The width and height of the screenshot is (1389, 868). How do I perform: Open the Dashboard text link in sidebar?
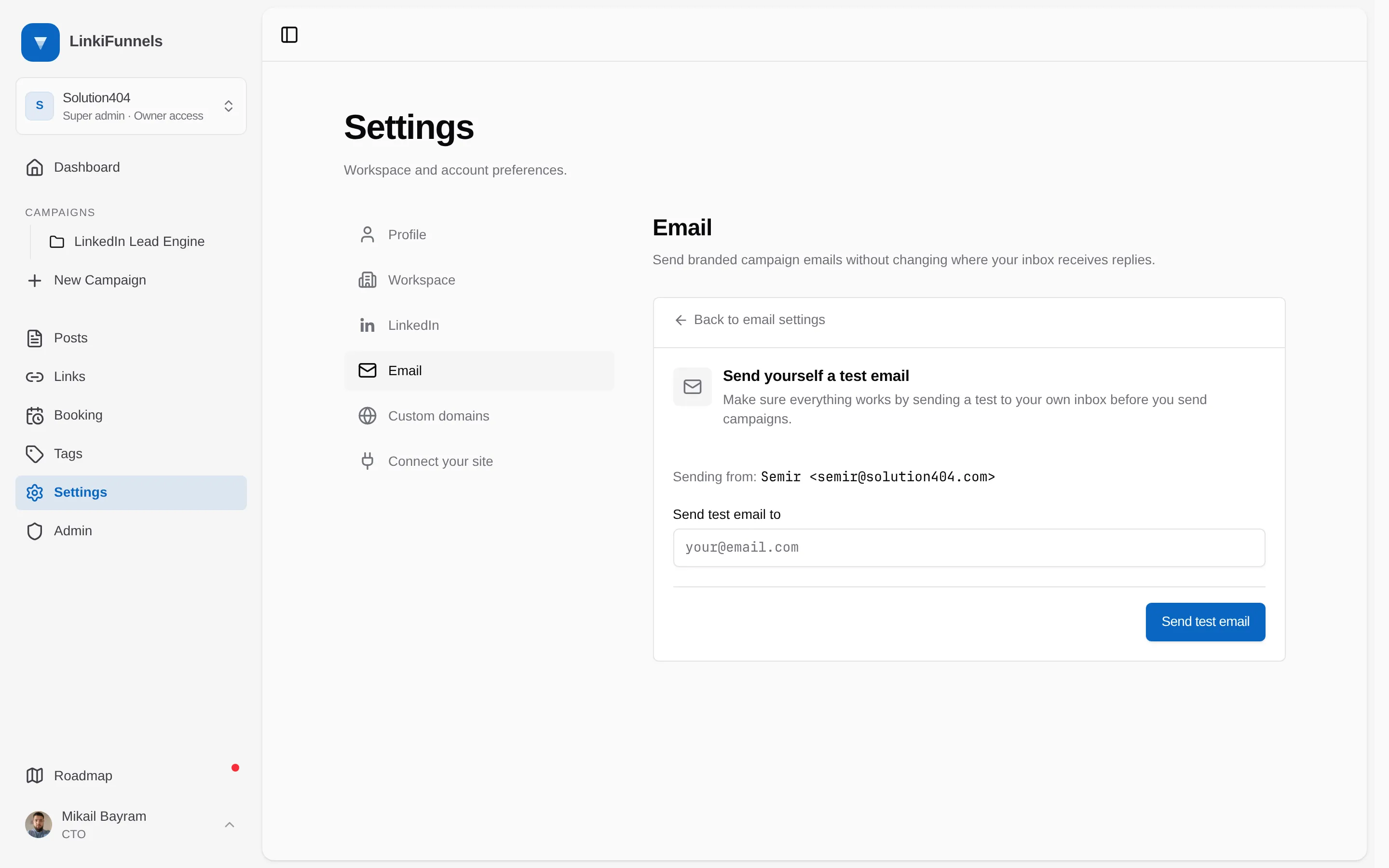[x=87, y=168]
